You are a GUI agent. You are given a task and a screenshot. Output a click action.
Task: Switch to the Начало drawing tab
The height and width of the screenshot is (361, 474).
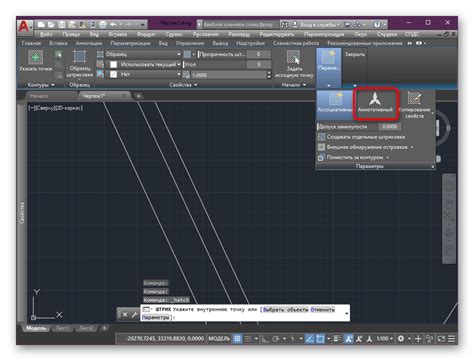(x=39, y=96)
